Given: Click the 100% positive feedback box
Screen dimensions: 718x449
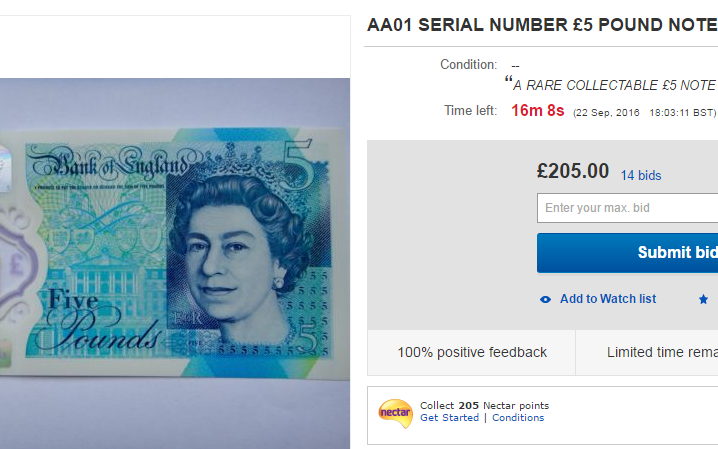Looking at the screenshot, I should point(472,352).
